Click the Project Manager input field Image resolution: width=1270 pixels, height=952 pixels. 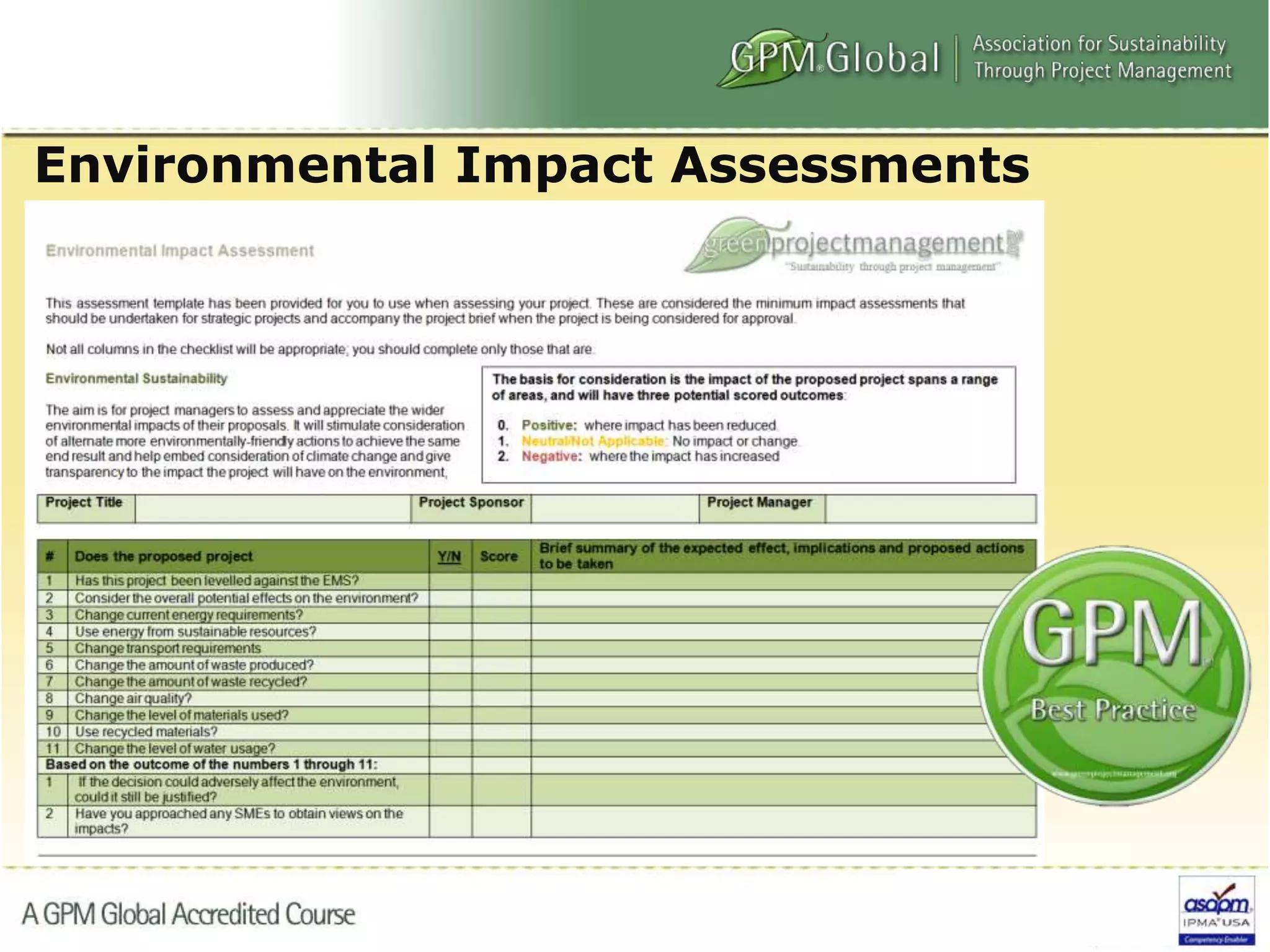click(931, 508)
